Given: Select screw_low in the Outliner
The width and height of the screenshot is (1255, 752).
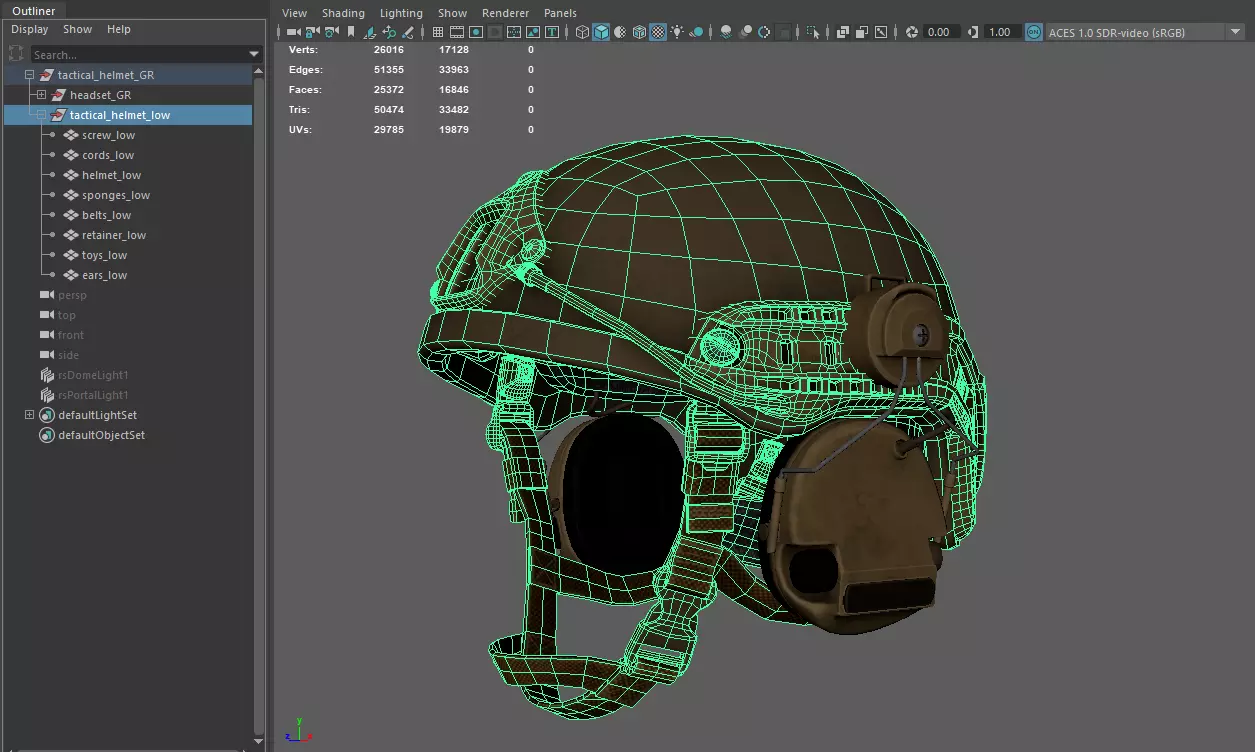Looking at the screenshot, I should [108, 135].
